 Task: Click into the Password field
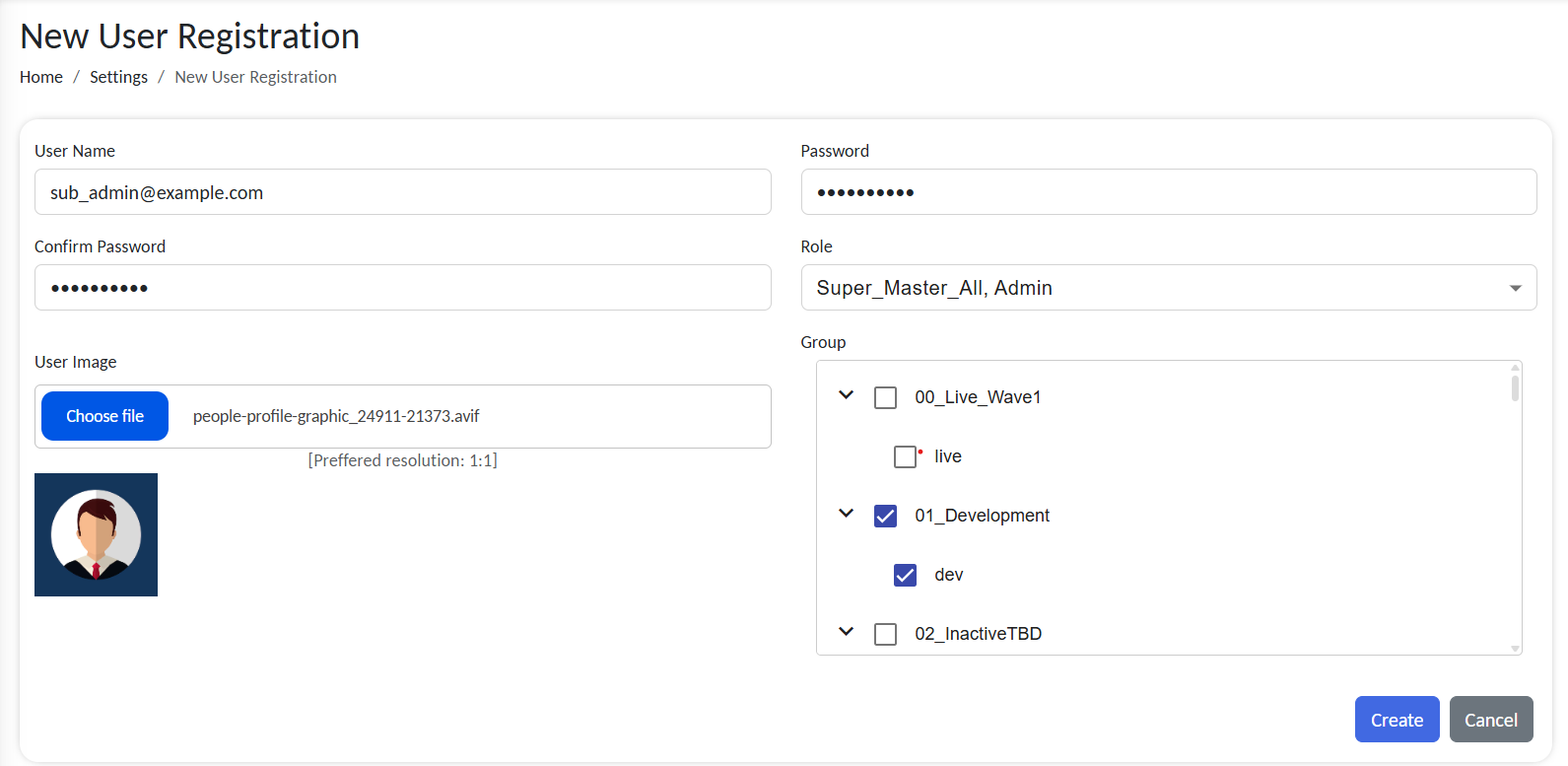(x=1168, y=192)
